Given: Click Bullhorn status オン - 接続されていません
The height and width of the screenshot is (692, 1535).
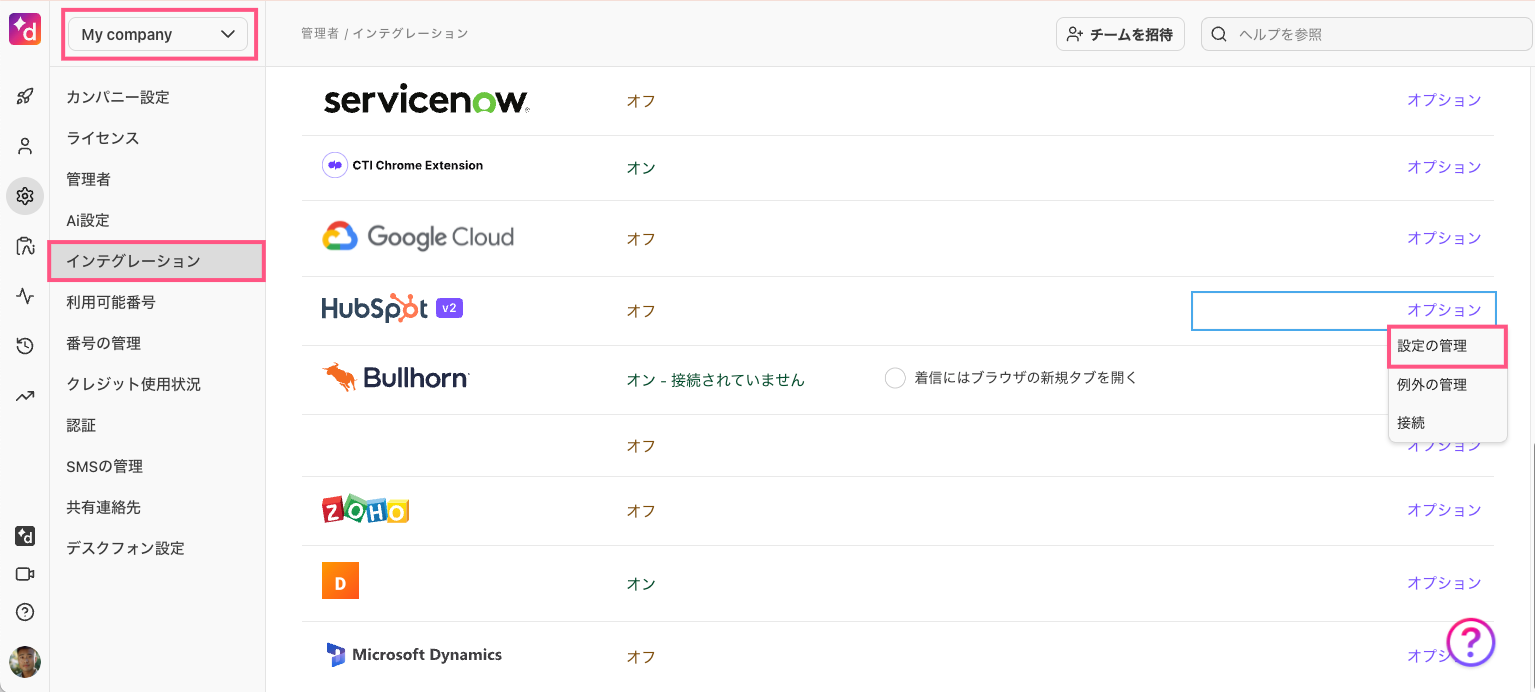Looking at the screenshot, I should 715,380.
